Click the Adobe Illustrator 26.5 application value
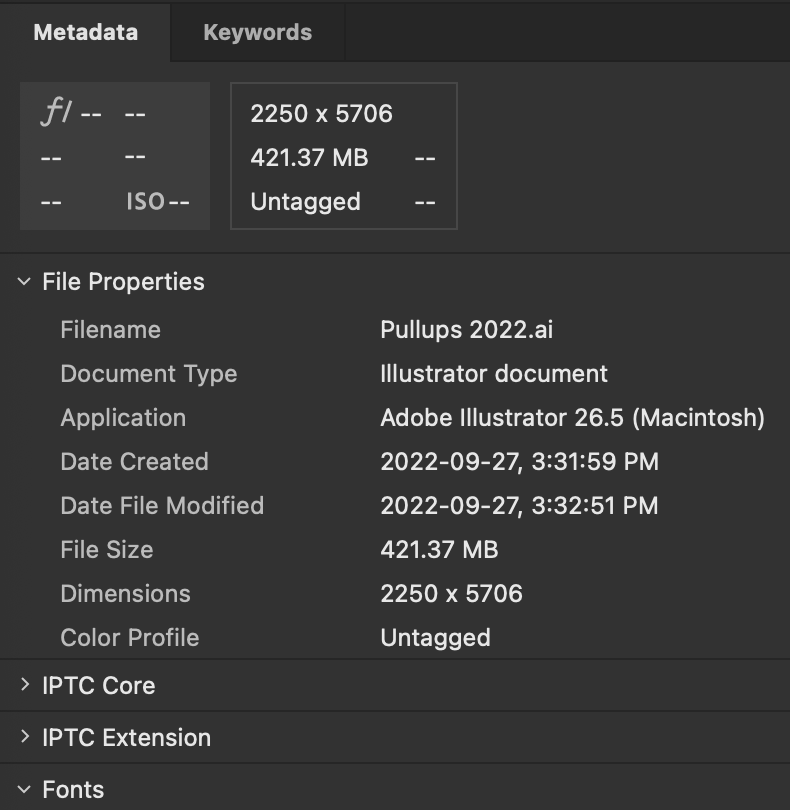 [572, 418]
